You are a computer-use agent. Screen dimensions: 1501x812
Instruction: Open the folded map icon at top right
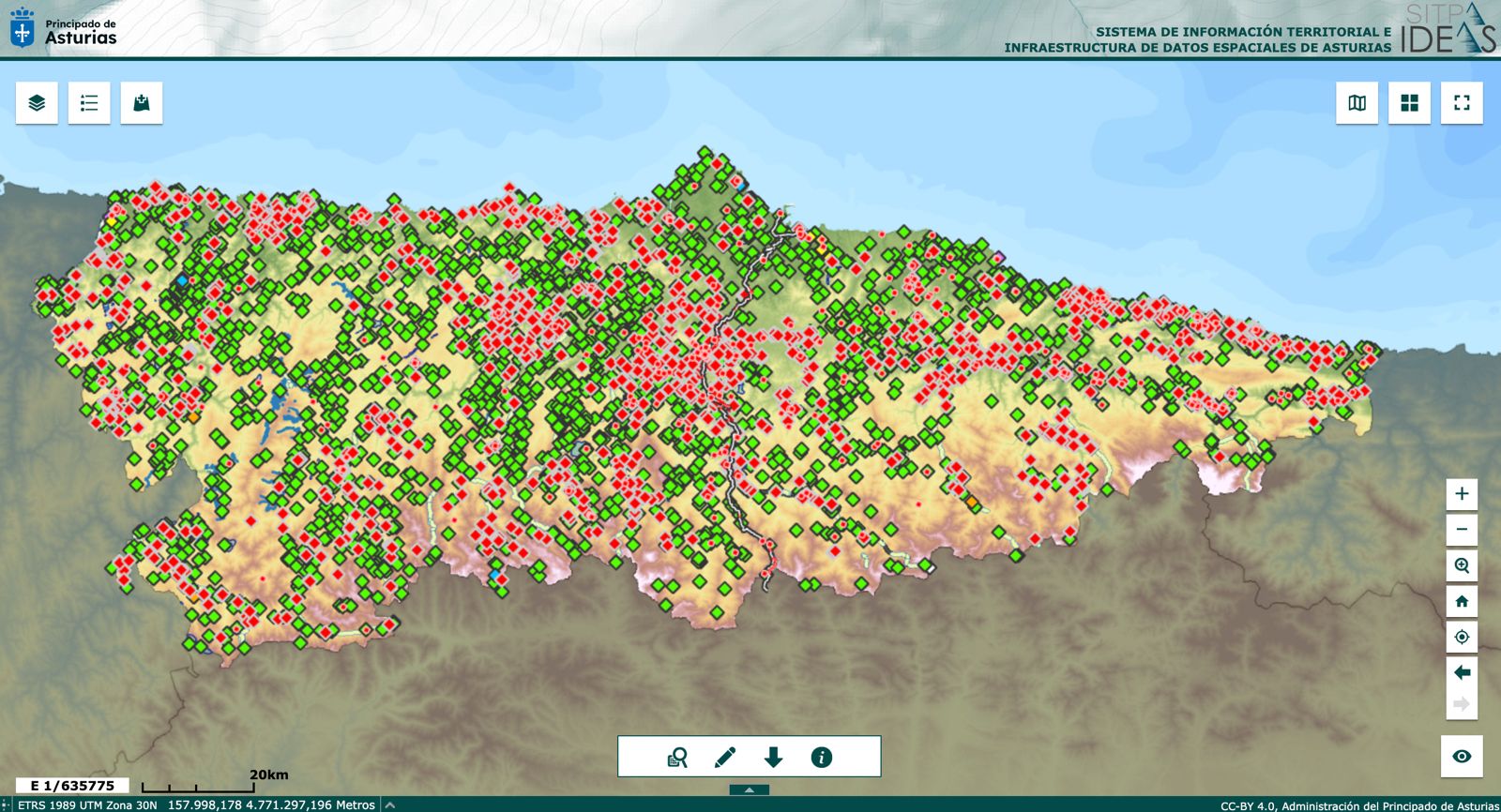(x=1357, y=103)
